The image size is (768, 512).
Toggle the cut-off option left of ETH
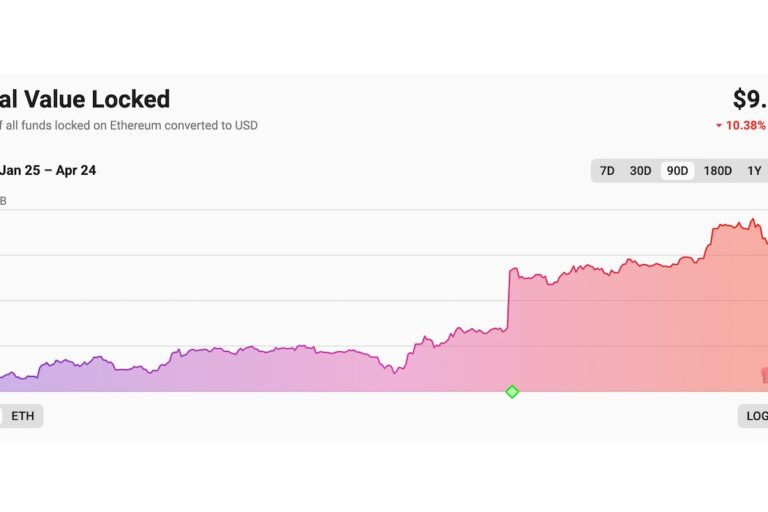1,416
